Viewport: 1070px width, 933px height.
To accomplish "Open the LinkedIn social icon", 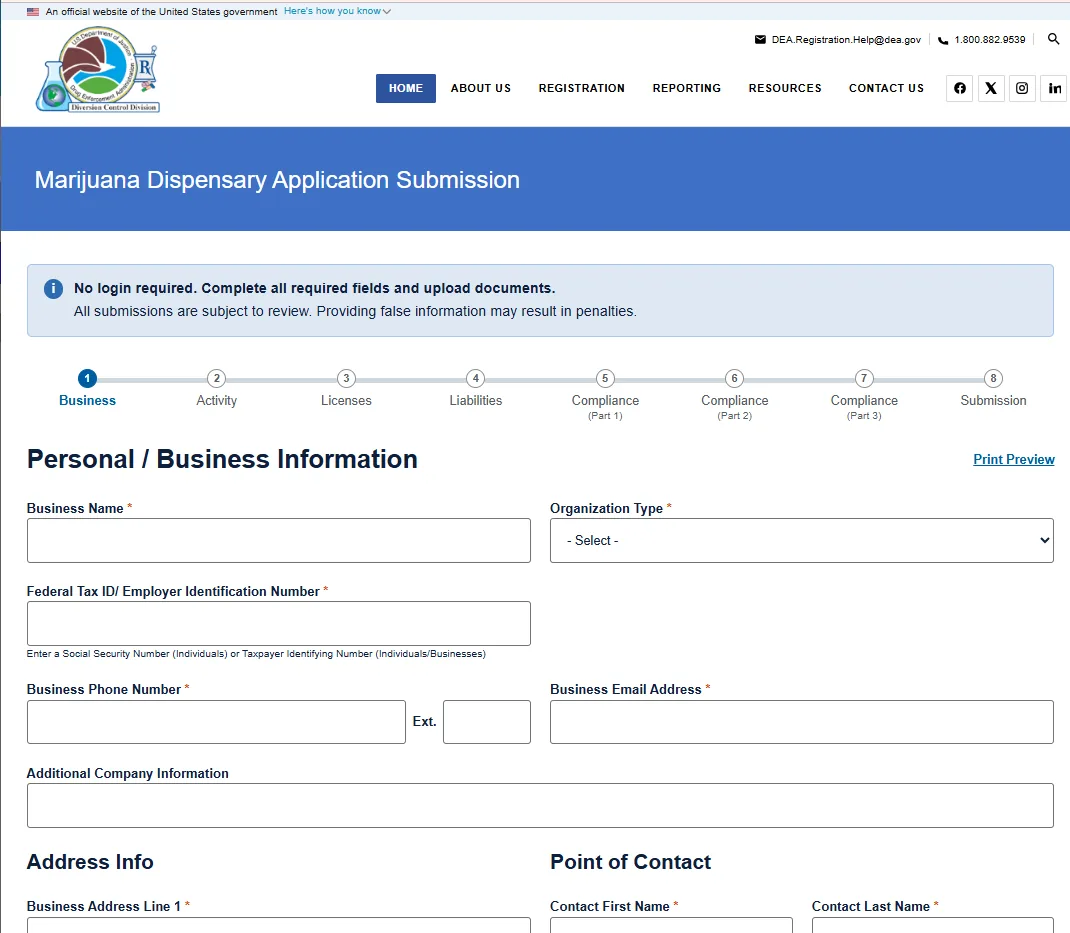I will 1055,88.
